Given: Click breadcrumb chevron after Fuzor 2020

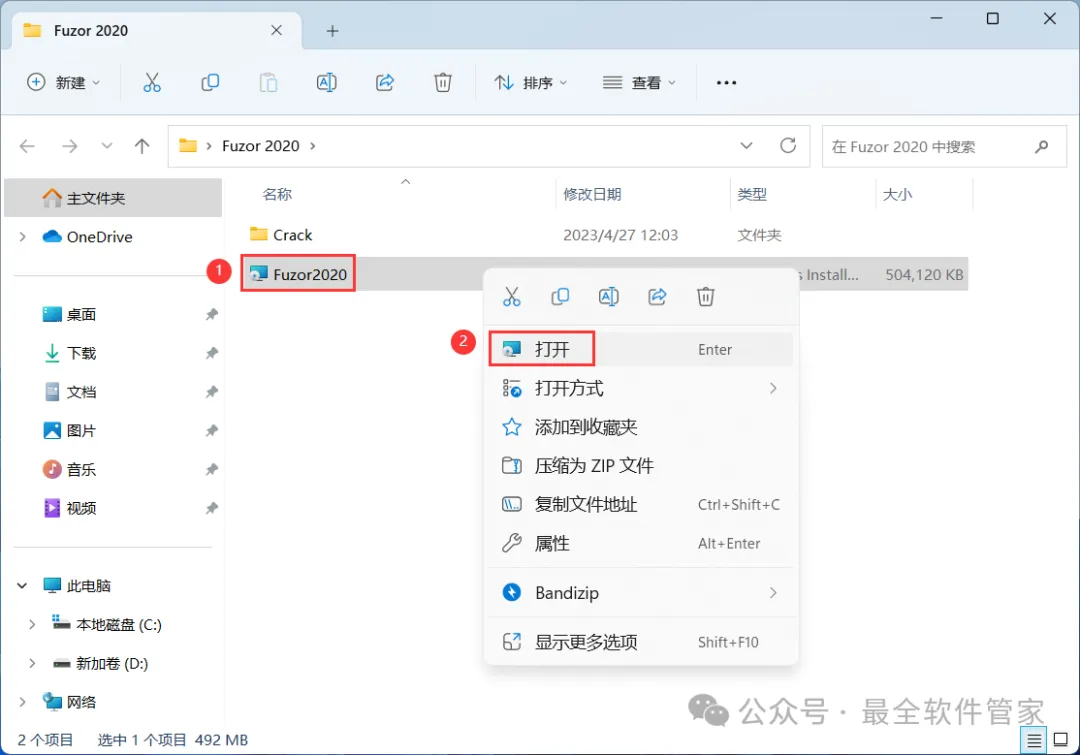Looking at the screenshot, I should (313, 146).
